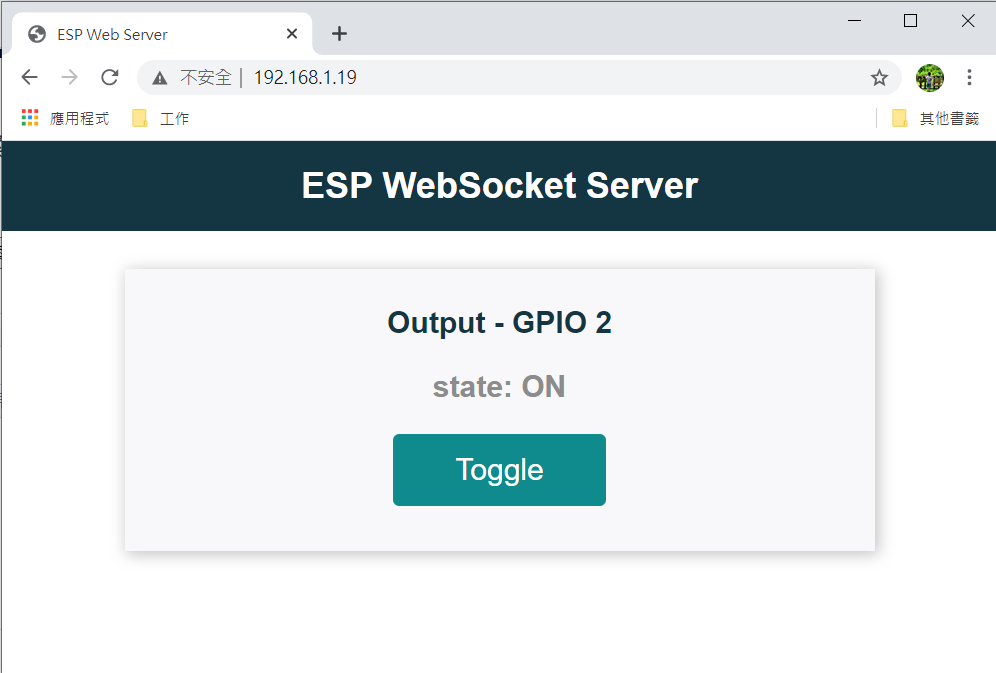Select the ESP Web Server tab
The height and width of the screenshot is (673, 996).
150,34
